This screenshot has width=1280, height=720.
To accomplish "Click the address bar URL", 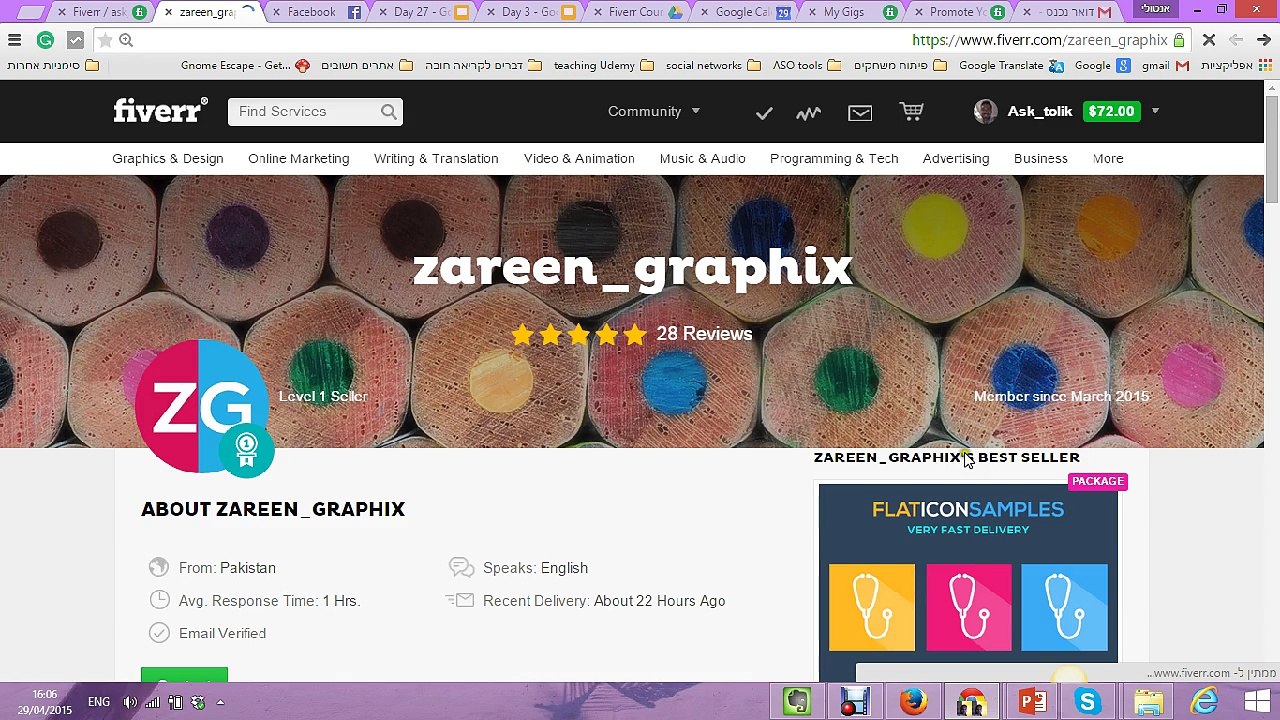I will [x=1040, y=40].
